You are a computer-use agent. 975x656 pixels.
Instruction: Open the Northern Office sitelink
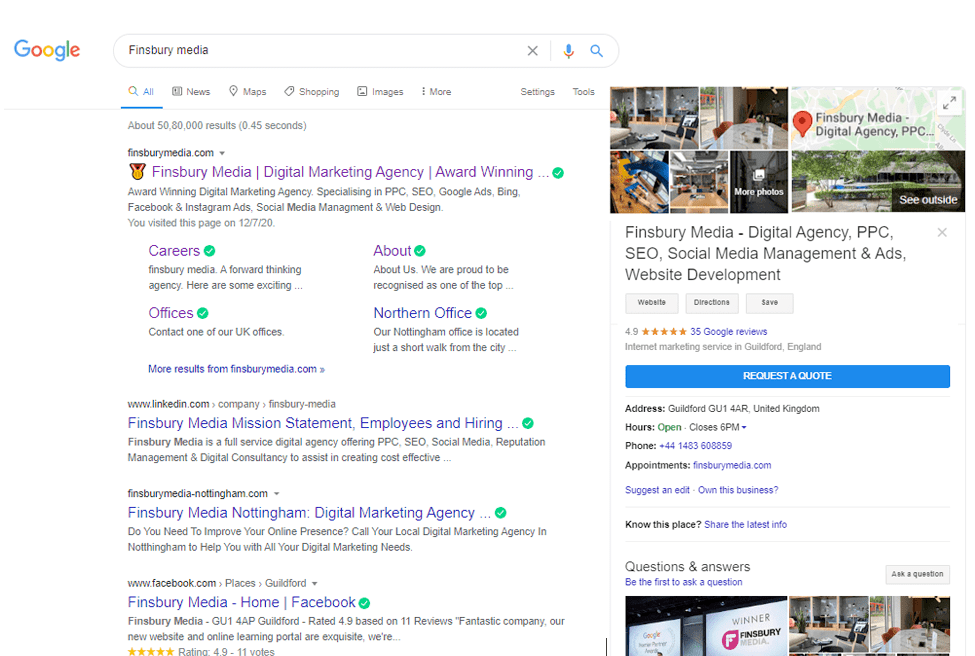[x=422, y=313]
